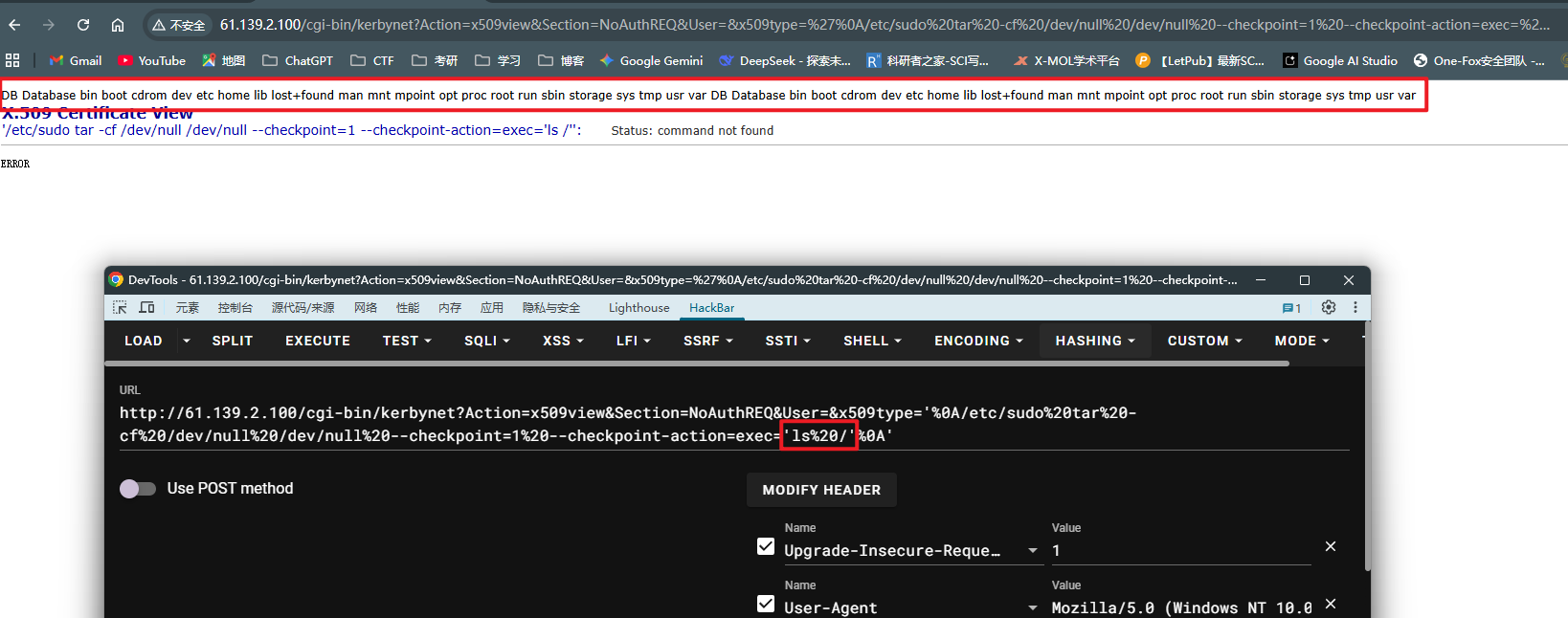Open the MODE dropdown menu
Image resolution: width=1568 pixels, height=618 pixels.
(1302, 341)
